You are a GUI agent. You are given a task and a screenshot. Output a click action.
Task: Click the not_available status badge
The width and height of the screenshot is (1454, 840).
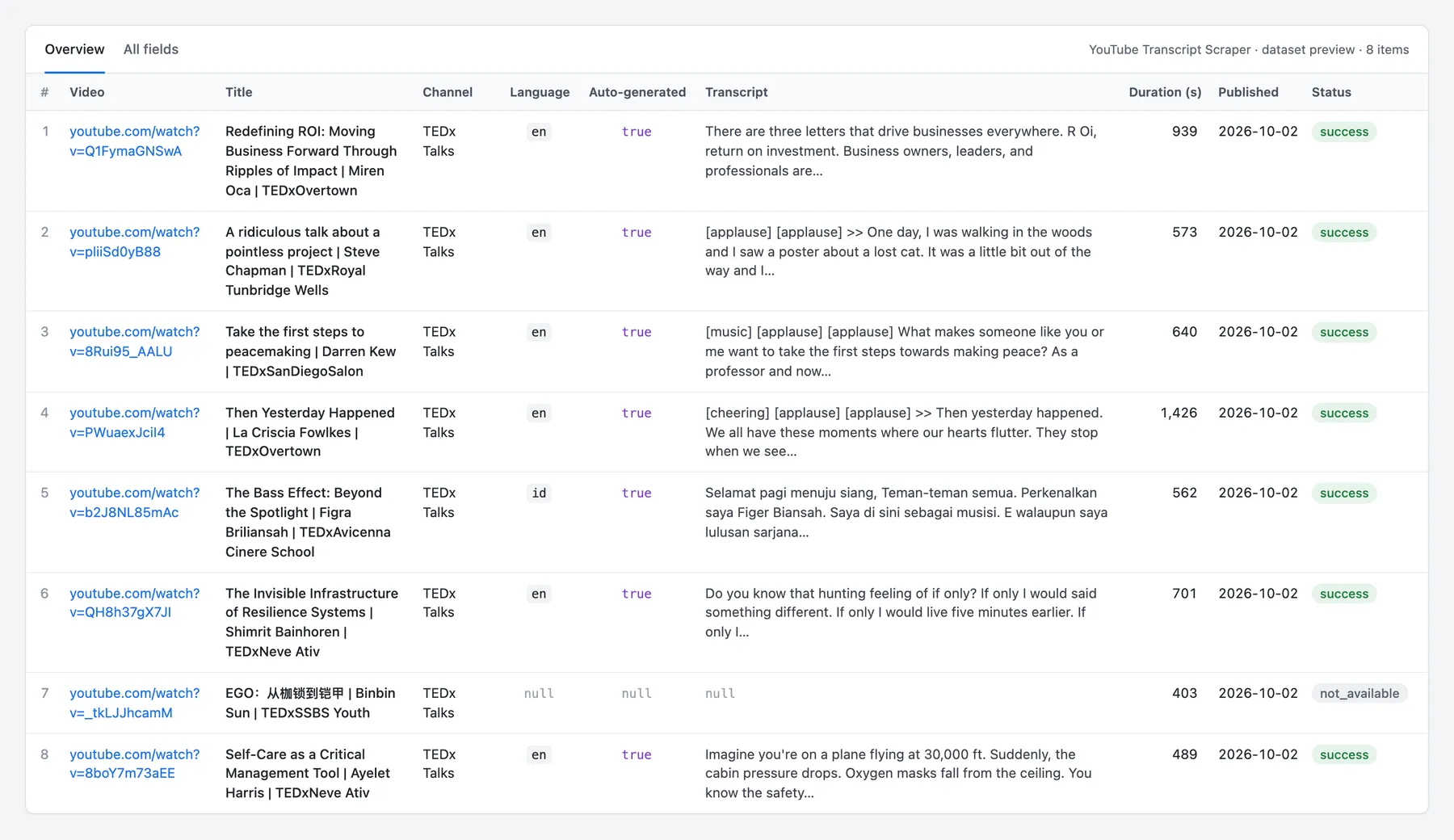tap(1359, 693)
